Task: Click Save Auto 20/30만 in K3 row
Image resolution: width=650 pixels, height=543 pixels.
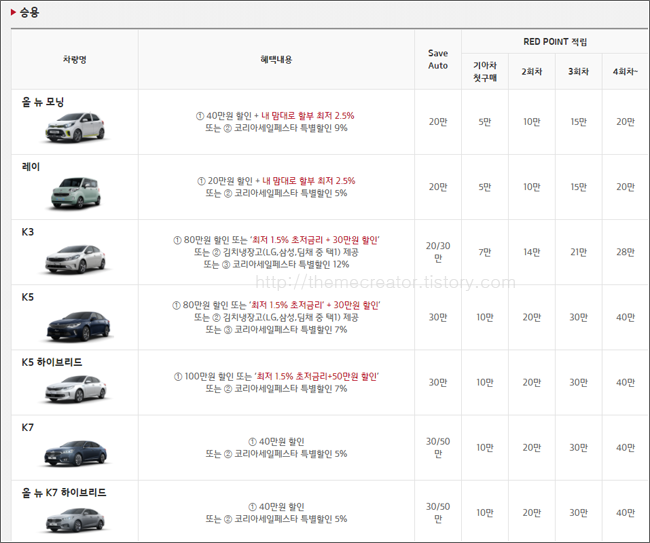Action: tap(438, 252)
